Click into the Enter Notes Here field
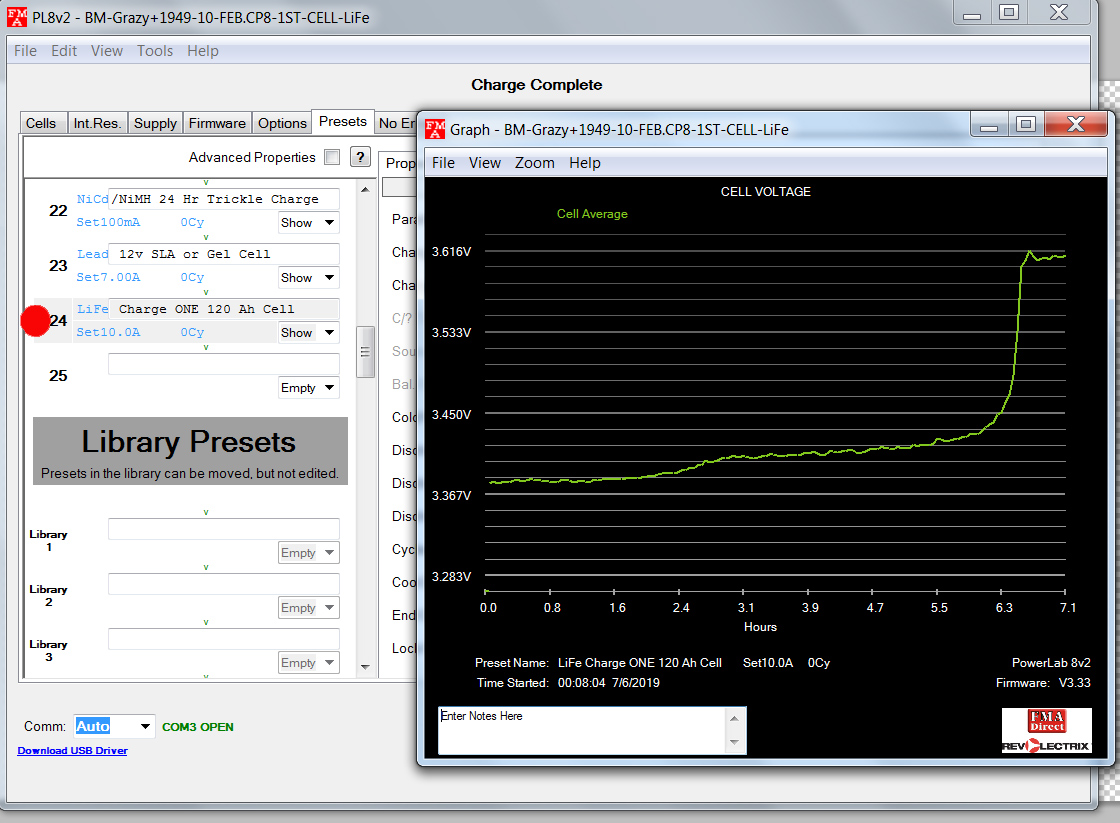 pyautogui.click(x=580, y=730)
